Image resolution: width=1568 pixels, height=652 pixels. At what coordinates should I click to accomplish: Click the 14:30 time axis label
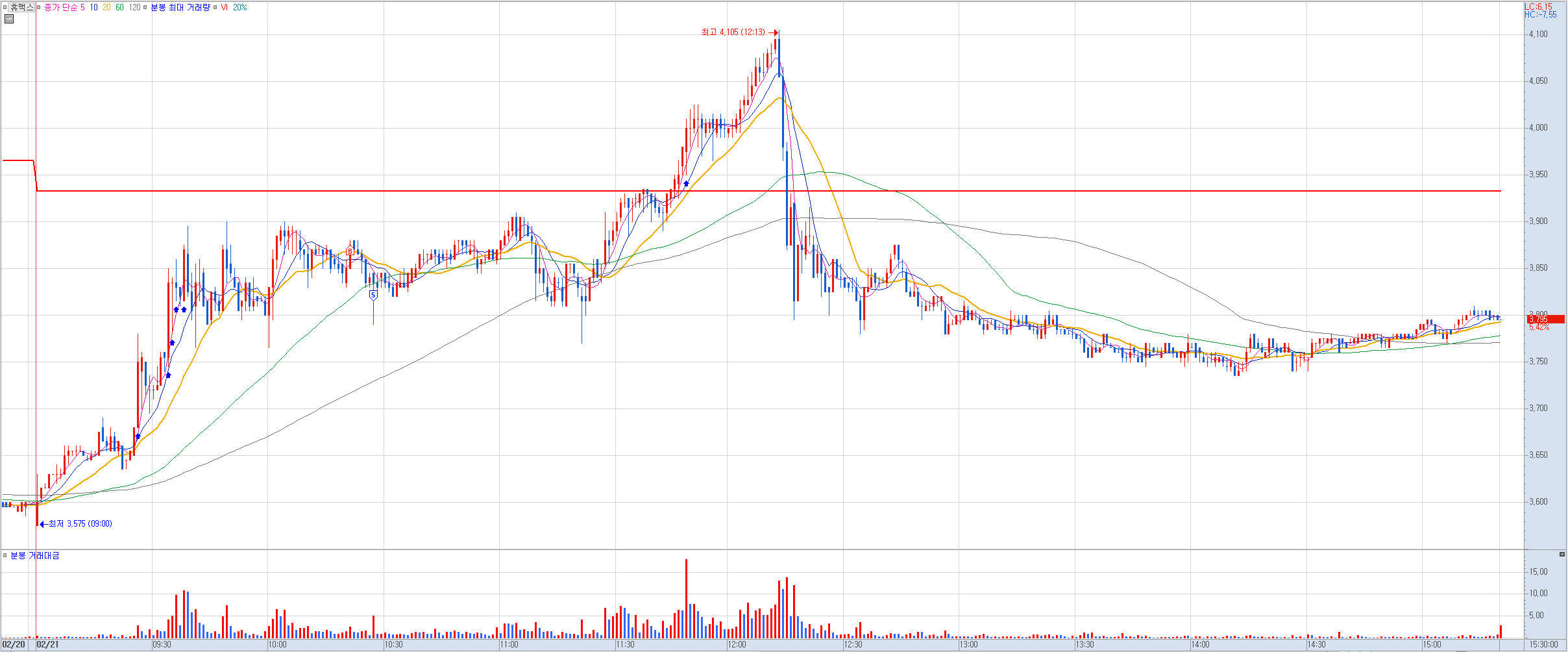click(x=1317, y=644)
